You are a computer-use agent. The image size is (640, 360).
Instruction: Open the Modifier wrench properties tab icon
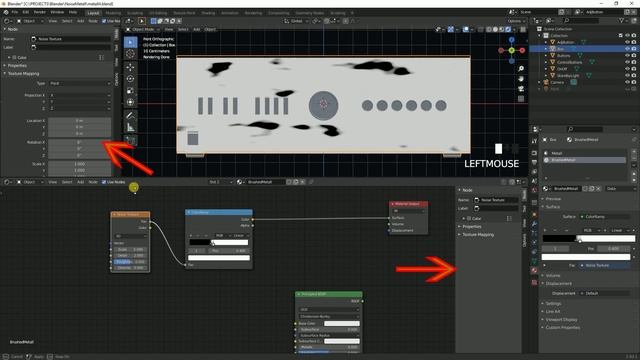(534, 224)
